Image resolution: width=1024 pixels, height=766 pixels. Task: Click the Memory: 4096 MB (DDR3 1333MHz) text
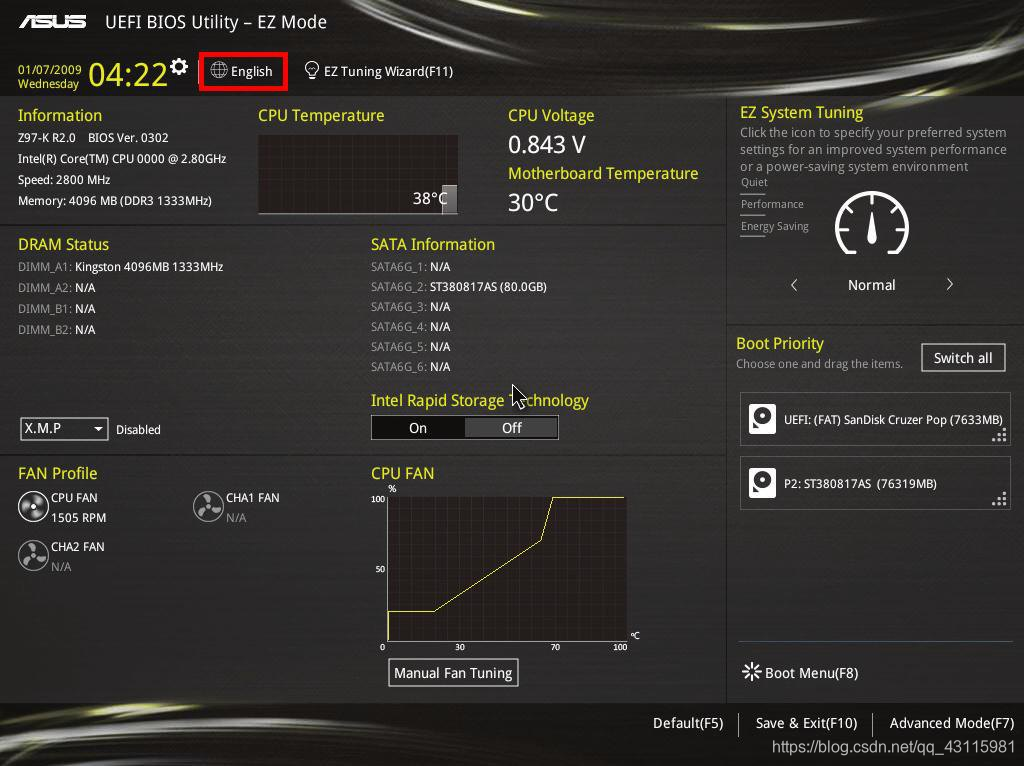tap(115, 200)
